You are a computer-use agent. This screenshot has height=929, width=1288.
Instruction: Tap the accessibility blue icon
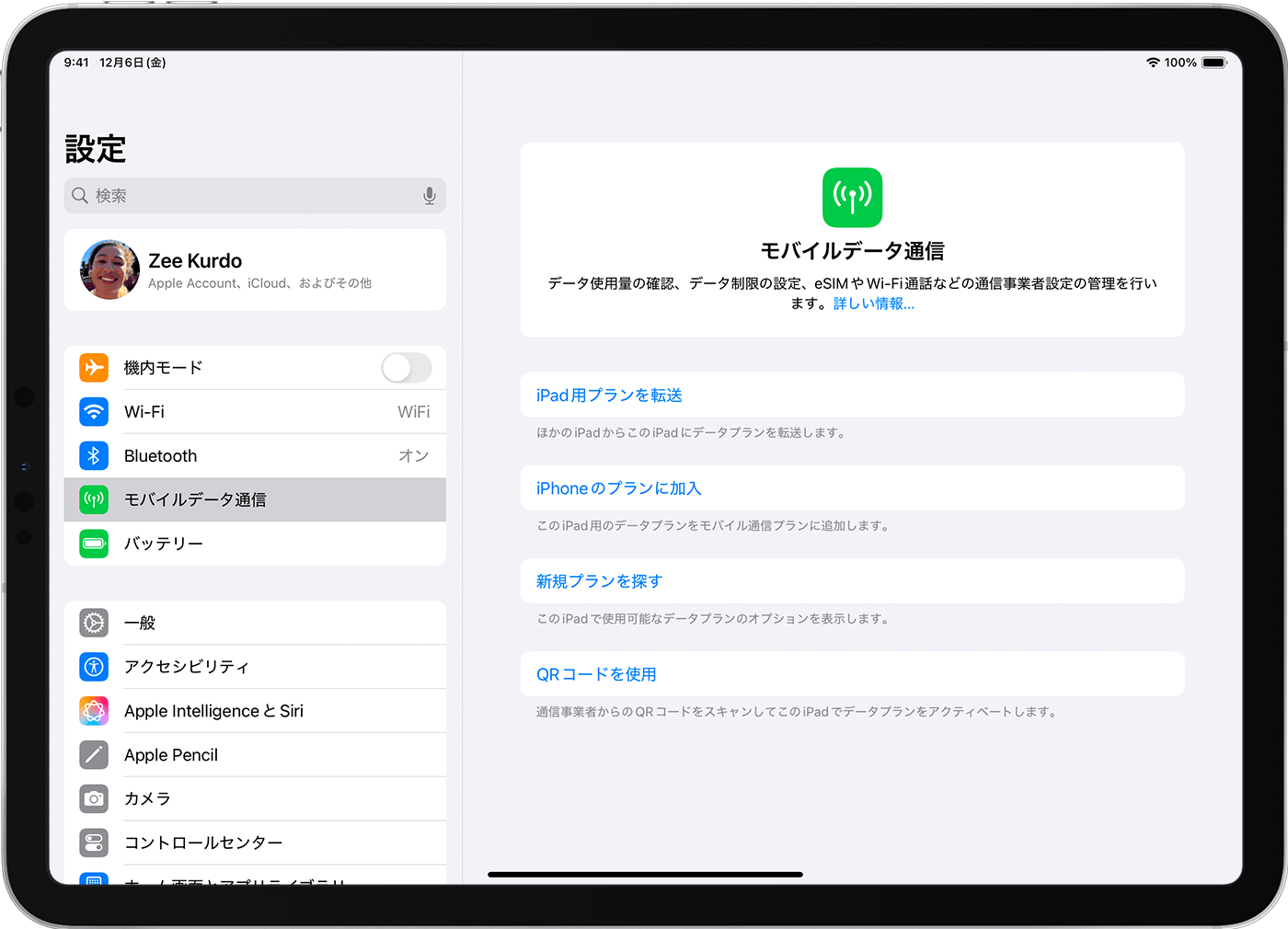point(94,667)
